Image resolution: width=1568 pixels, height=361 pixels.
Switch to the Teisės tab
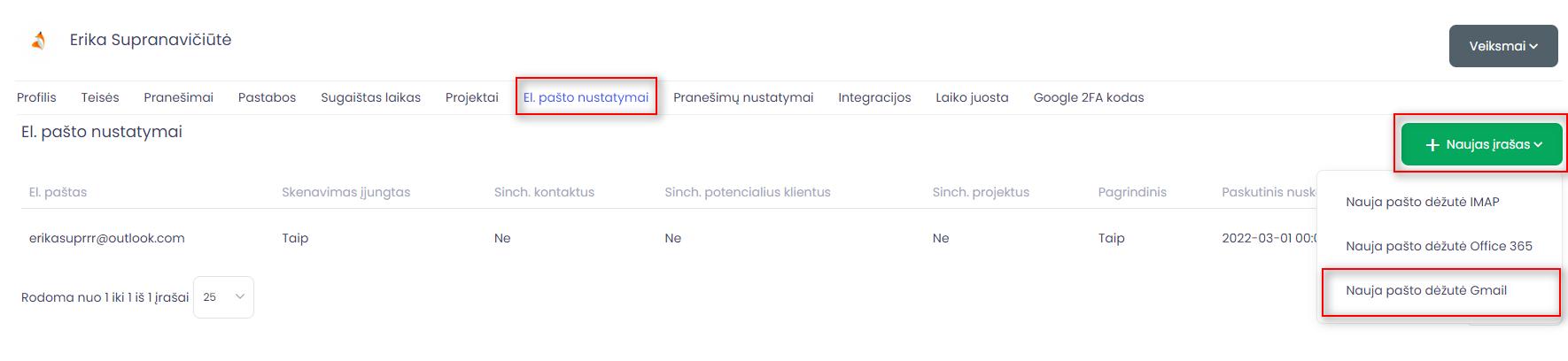(x=100, y=97)
